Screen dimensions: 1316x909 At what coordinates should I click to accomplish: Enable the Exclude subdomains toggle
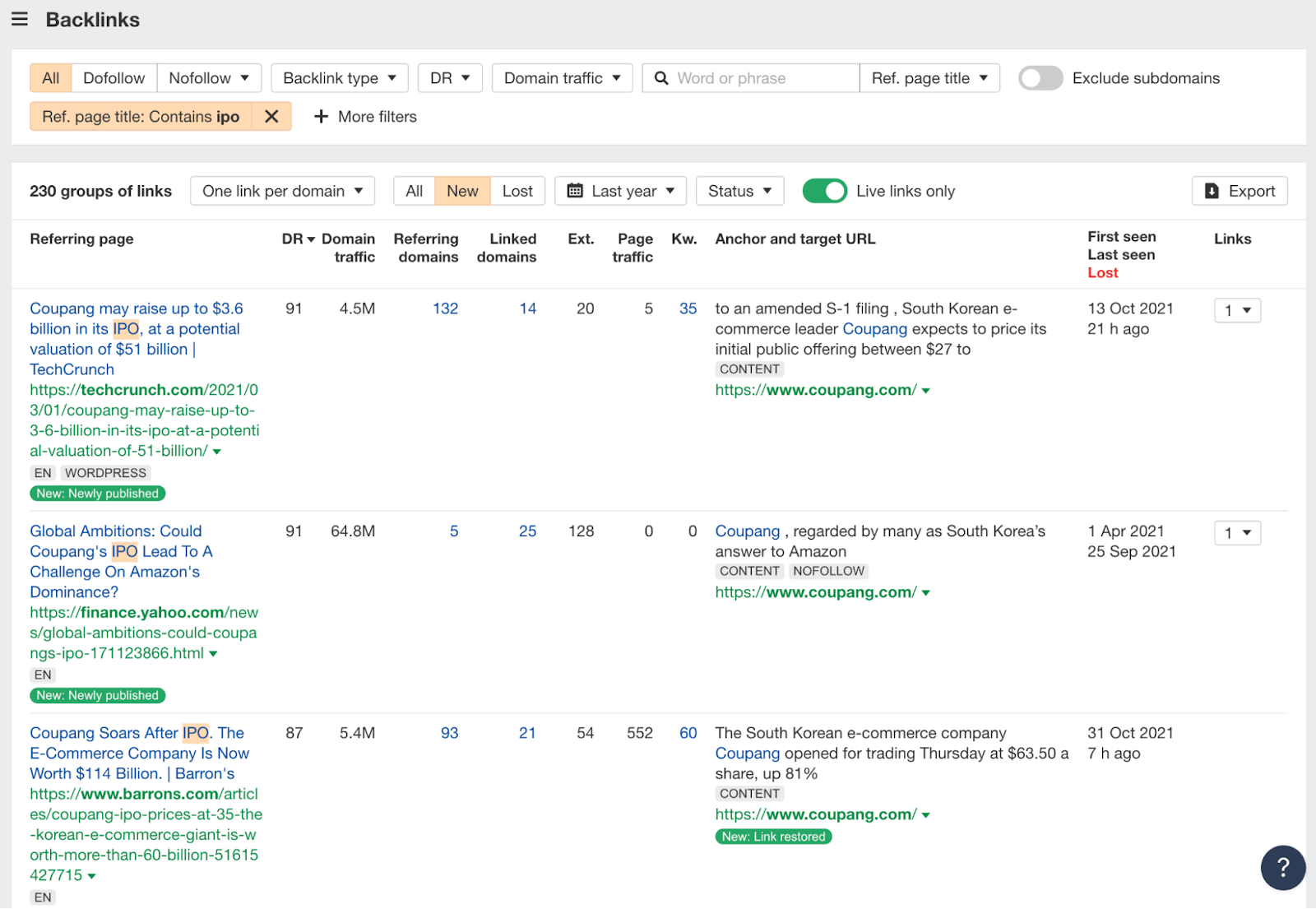pos(1040,77)
